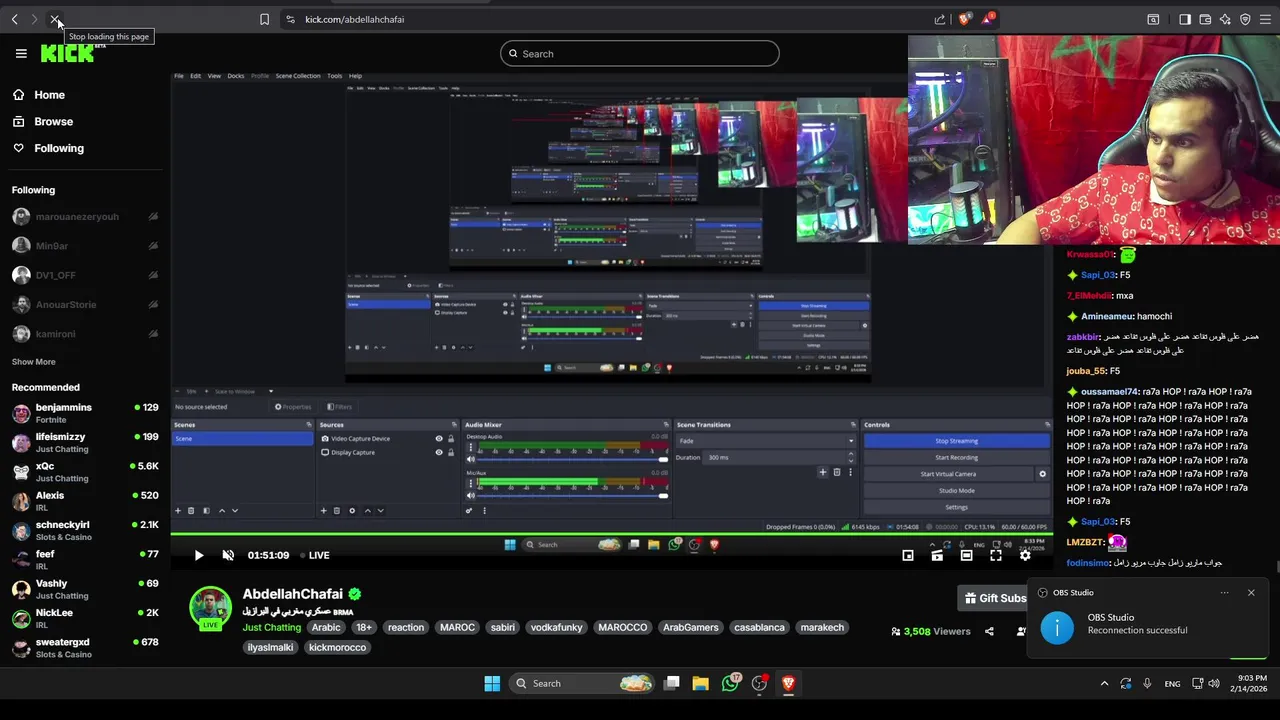Viewport: 1280px width, 720px height.
Task: Open the taskbar volume icon
Action: [1214, 684]
